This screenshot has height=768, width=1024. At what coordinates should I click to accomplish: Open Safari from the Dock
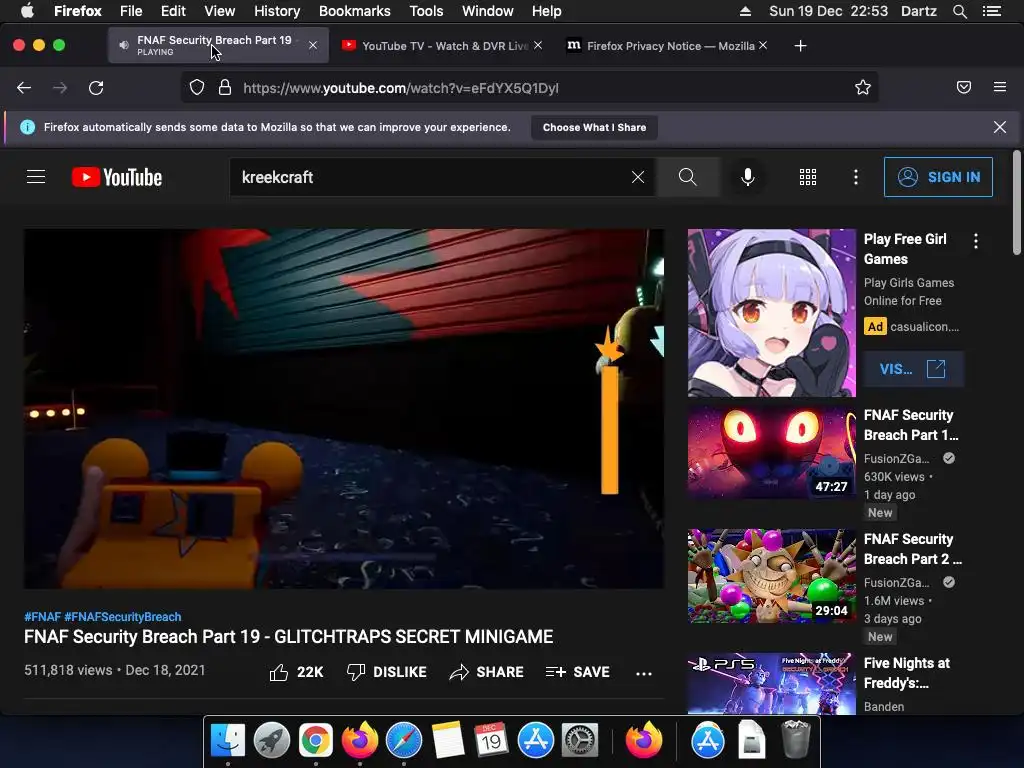tap(404, 740)
